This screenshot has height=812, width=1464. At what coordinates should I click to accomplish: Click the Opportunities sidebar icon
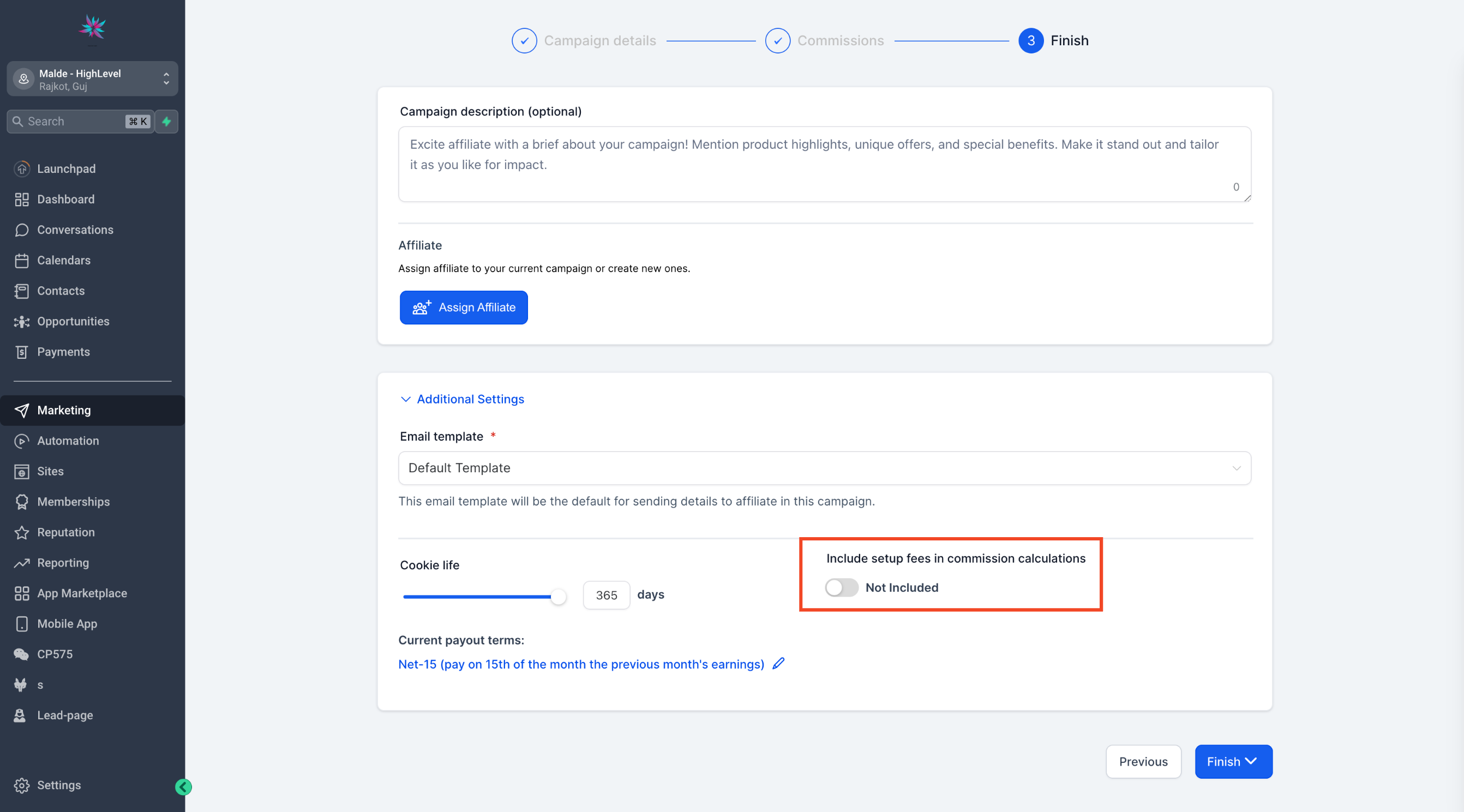(22, 322)
